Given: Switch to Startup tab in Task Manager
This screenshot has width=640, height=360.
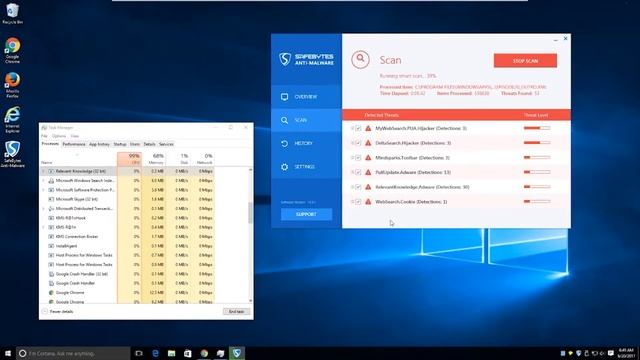Looking at the screenshot, I should pyautogui.click(x=120, y=144).
